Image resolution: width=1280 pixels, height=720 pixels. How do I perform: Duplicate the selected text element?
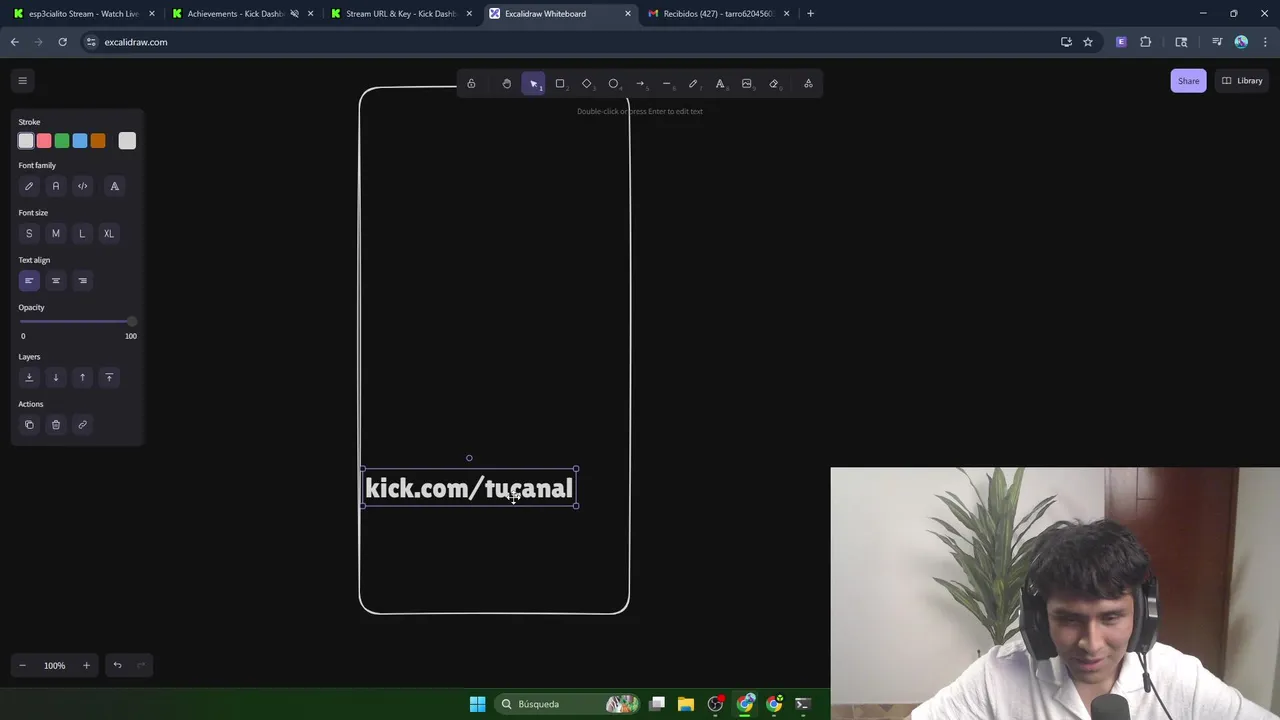coord(29,425)
